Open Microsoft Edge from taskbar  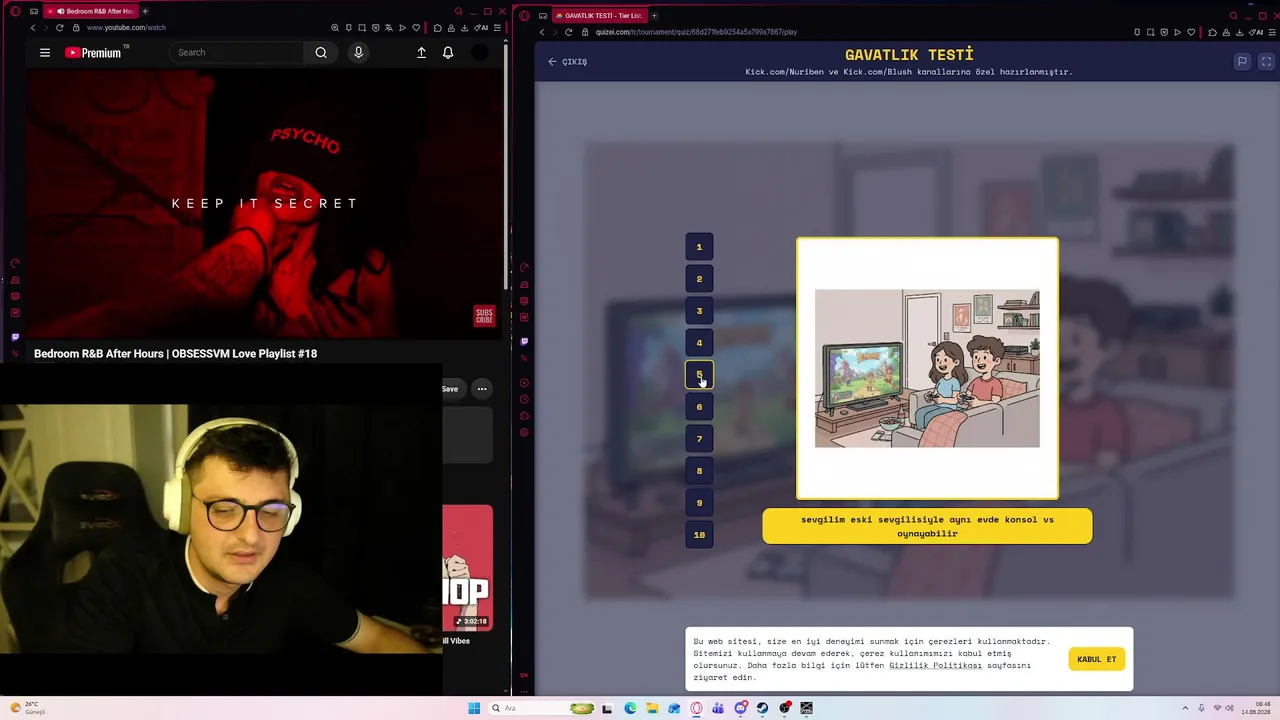[630, 709]
